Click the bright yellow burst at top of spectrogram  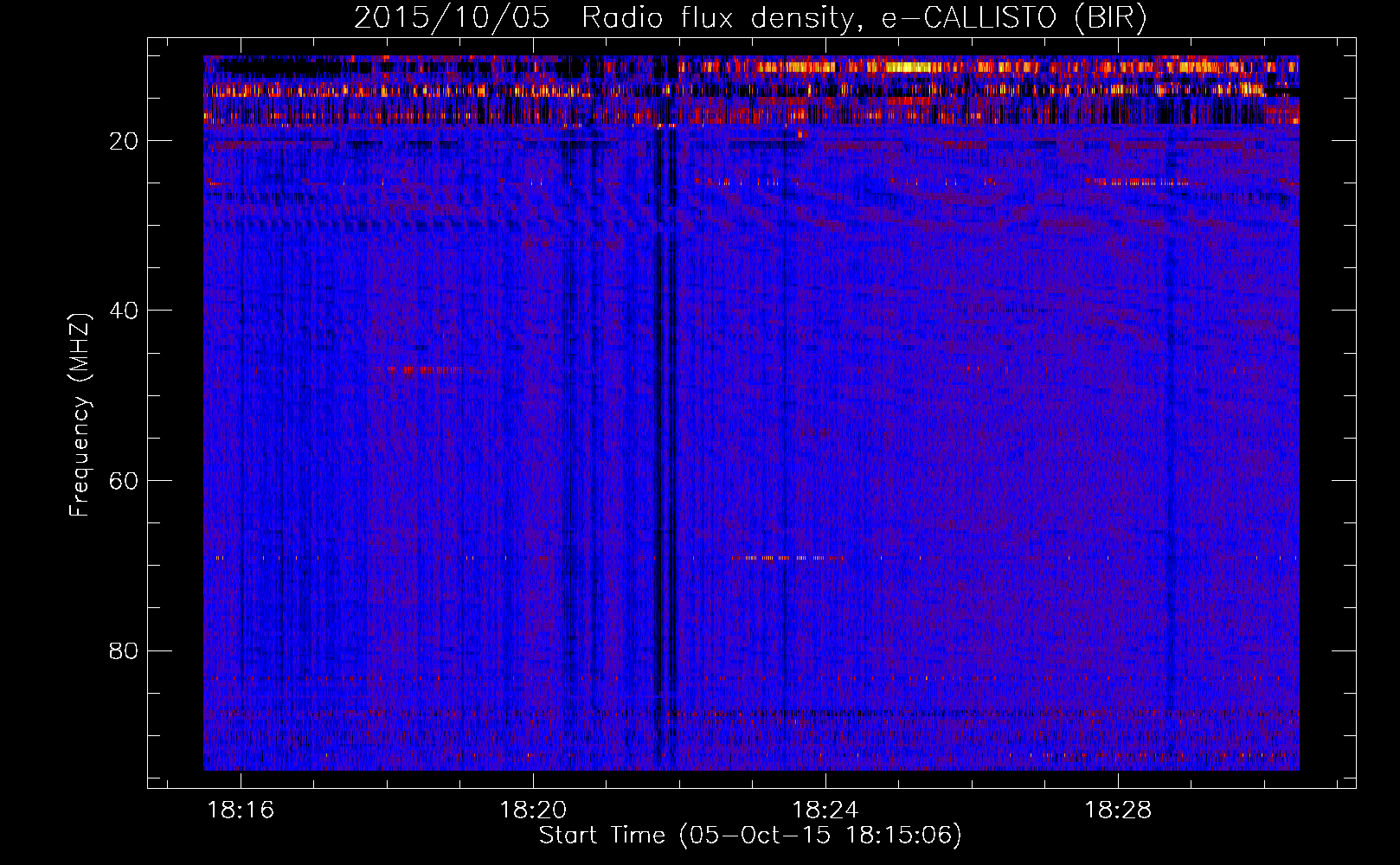(911, 67)
